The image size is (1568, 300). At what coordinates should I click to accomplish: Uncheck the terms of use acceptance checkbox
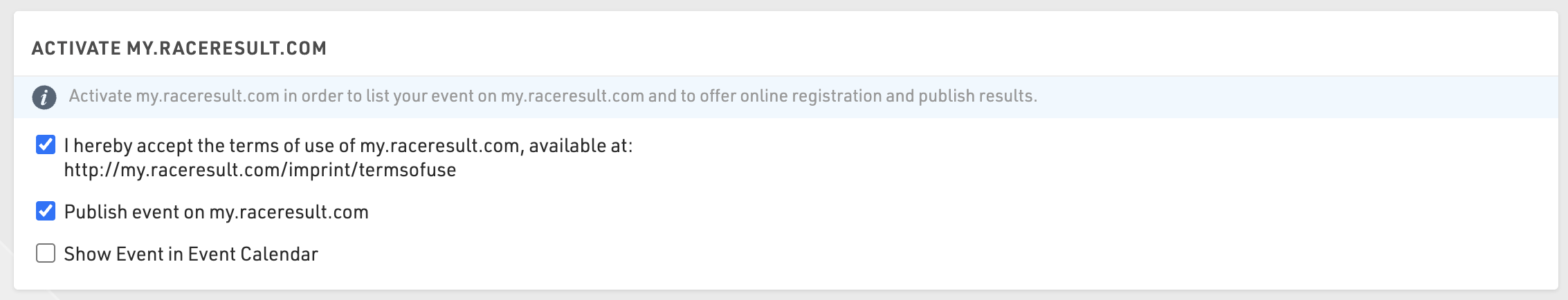pos(46,144)
